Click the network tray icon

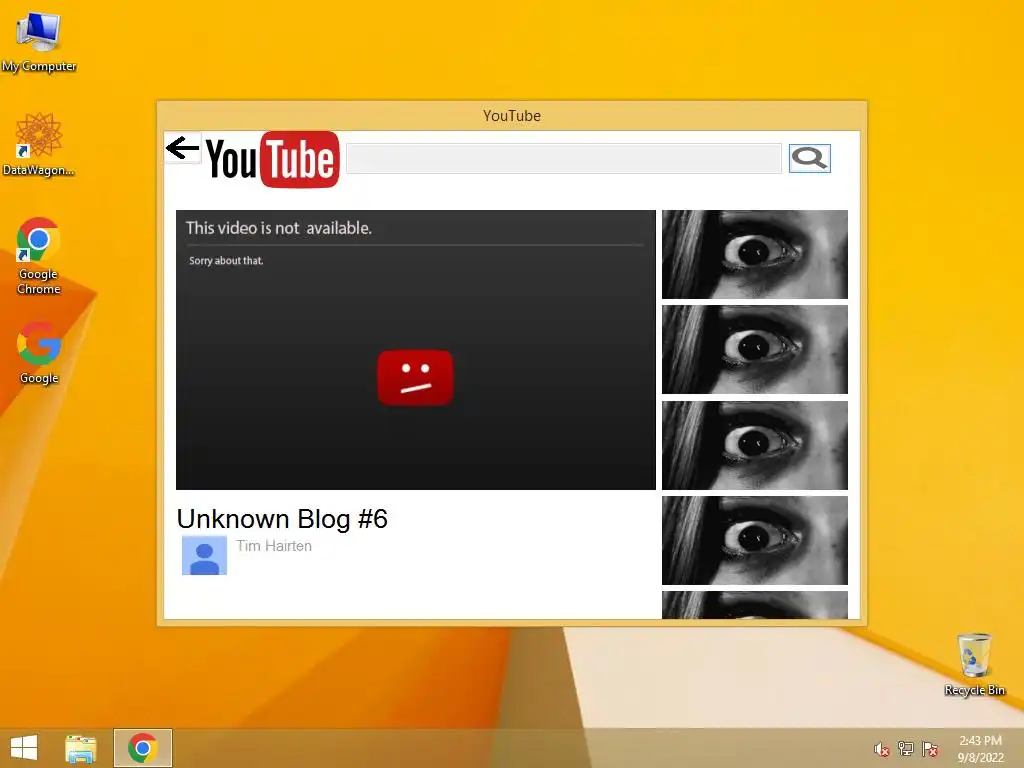click(906, 749)
